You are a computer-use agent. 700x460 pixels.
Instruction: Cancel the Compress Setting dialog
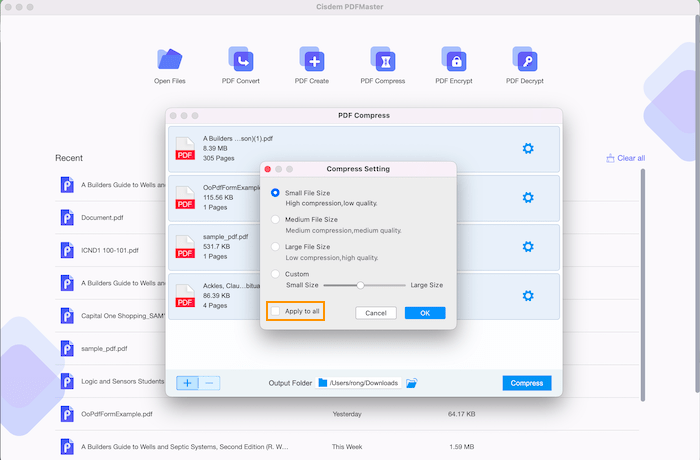coord(376,313)
